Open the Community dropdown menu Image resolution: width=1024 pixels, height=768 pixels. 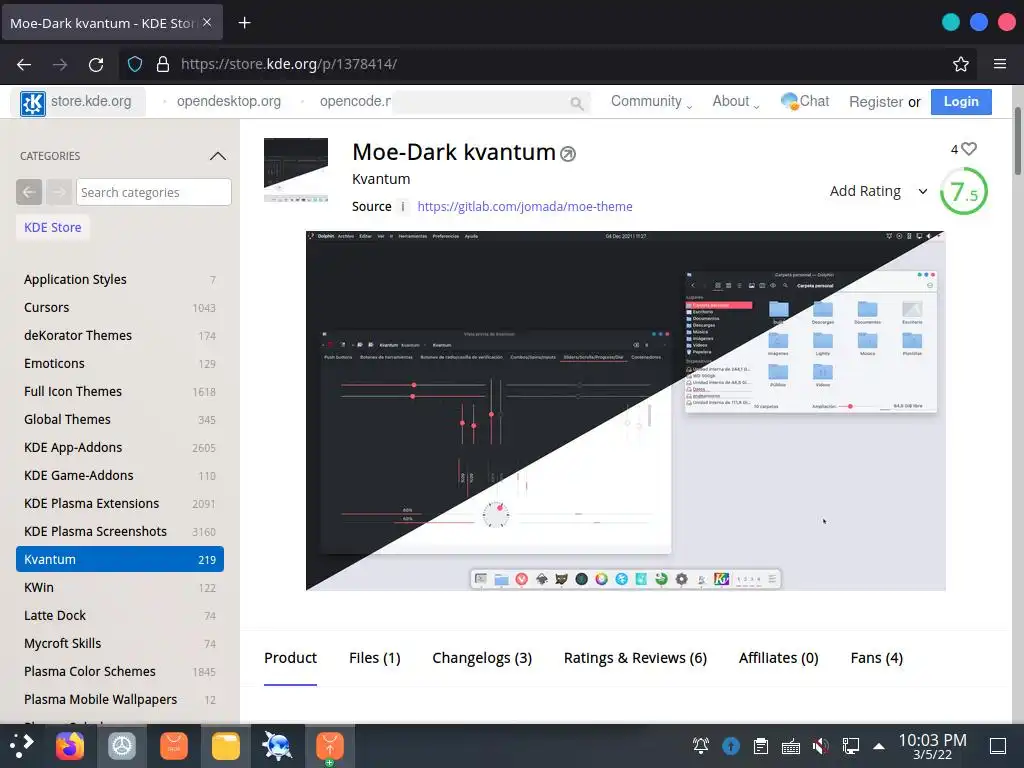pyautogui.click(x=651, y=101)
